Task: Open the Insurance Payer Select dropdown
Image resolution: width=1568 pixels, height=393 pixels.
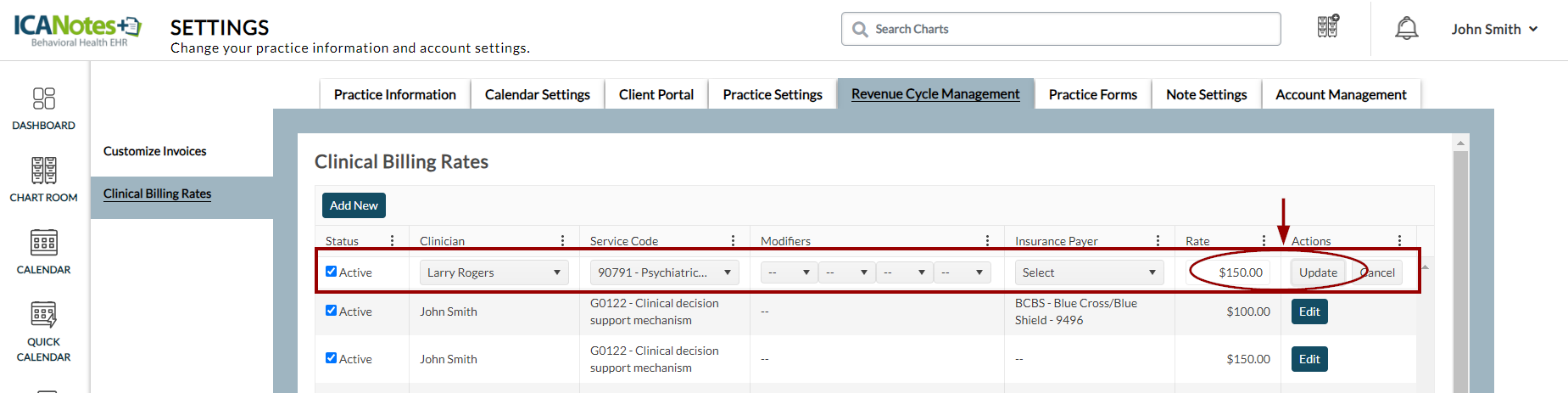Action: (1089, 272)
